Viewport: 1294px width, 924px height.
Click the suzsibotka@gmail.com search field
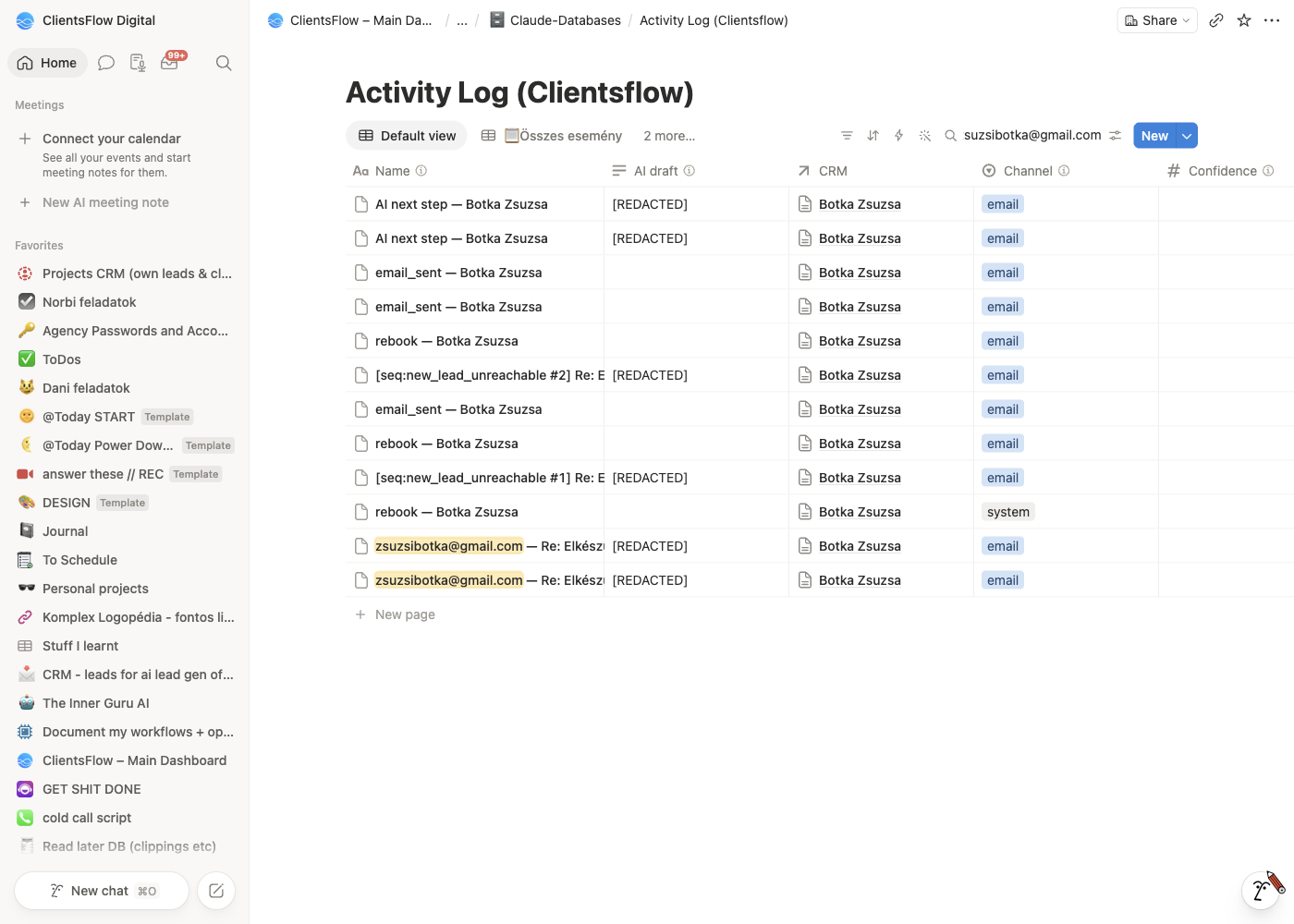(1032, 136)
